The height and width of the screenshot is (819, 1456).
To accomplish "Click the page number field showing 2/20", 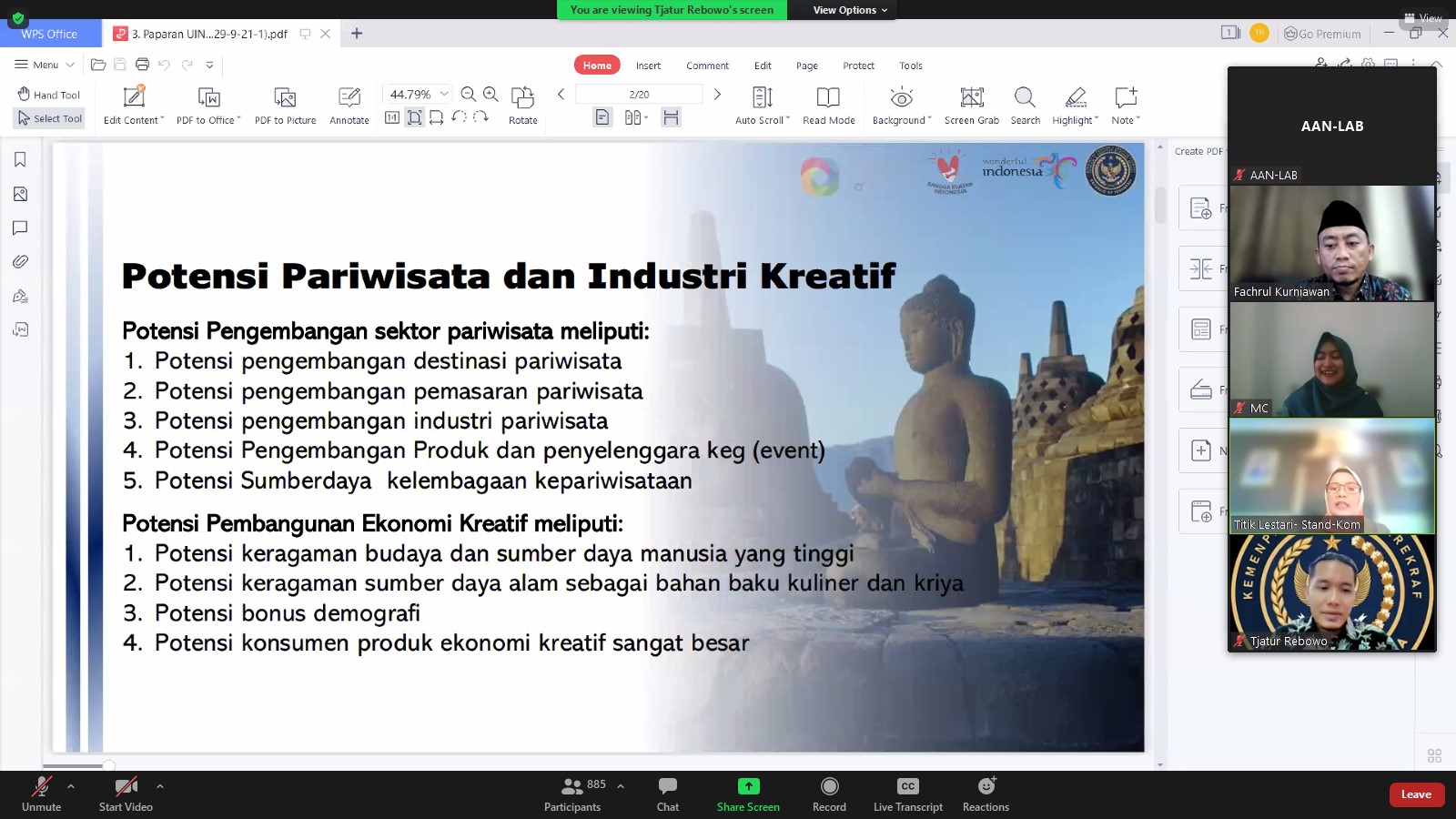I will tap(639, 95).
